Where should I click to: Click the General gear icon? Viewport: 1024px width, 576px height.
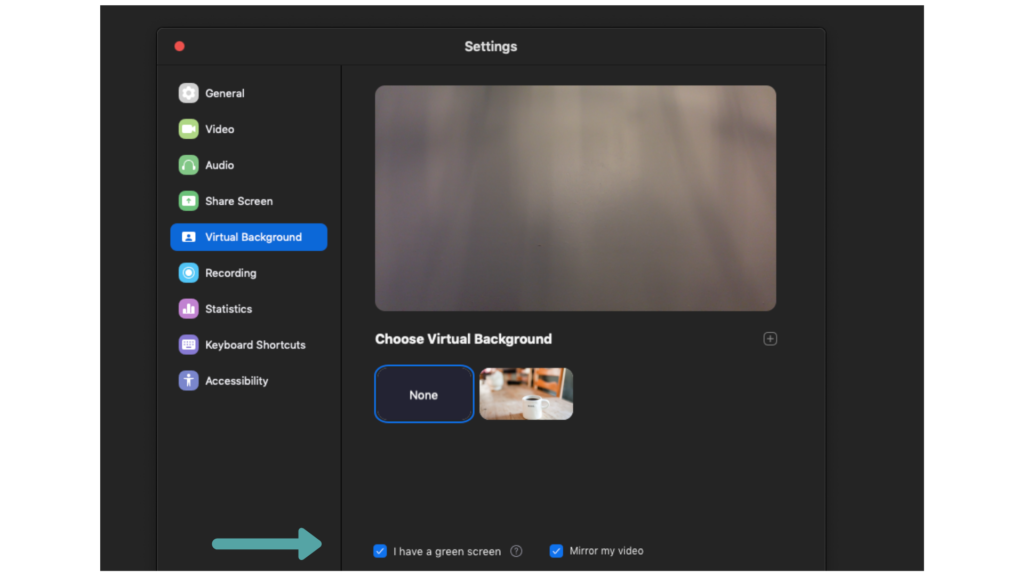coord(188,93)
